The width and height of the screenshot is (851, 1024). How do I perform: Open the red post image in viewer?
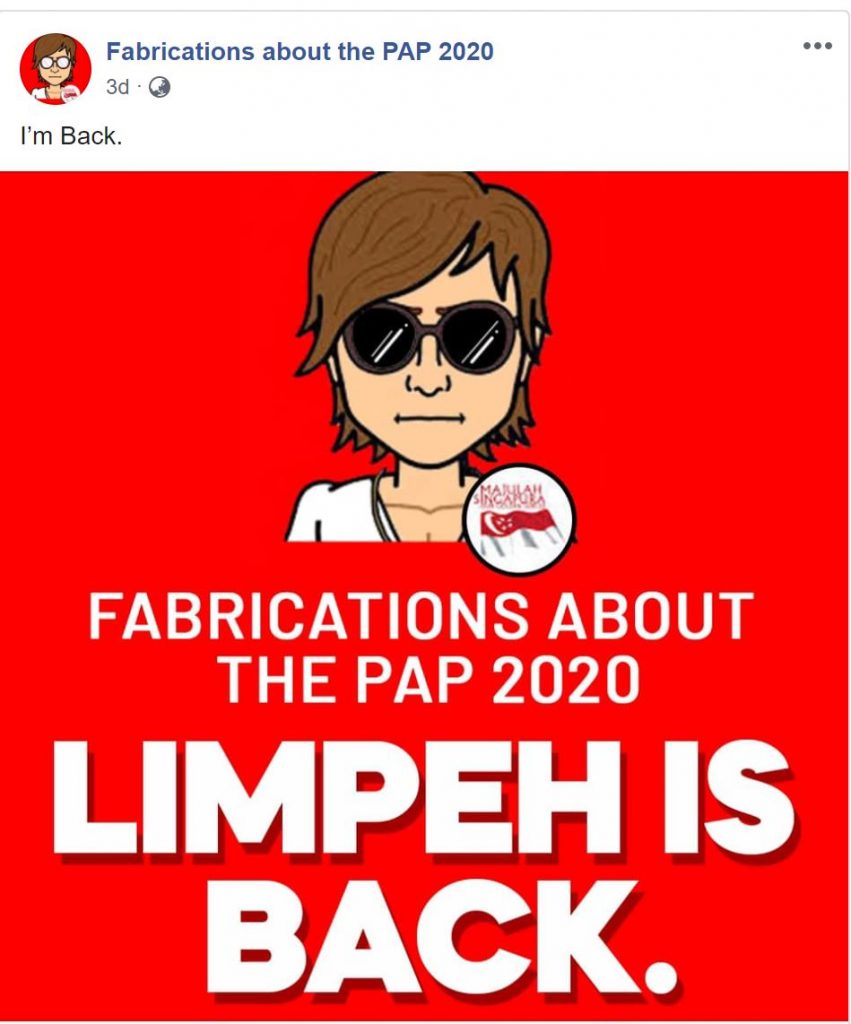point(424,596)
